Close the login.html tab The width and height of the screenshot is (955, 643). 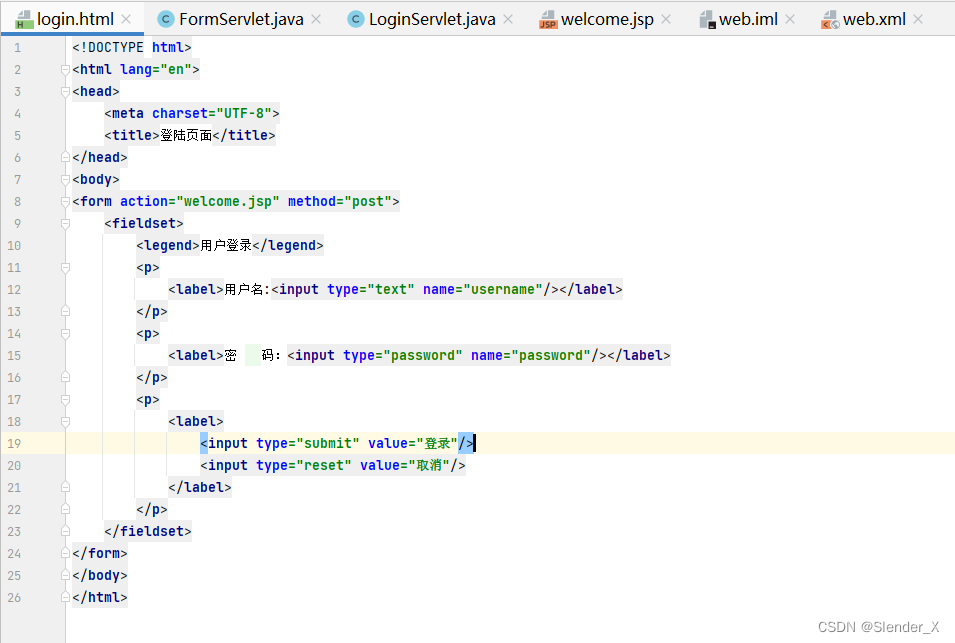(x=126, y=19)
